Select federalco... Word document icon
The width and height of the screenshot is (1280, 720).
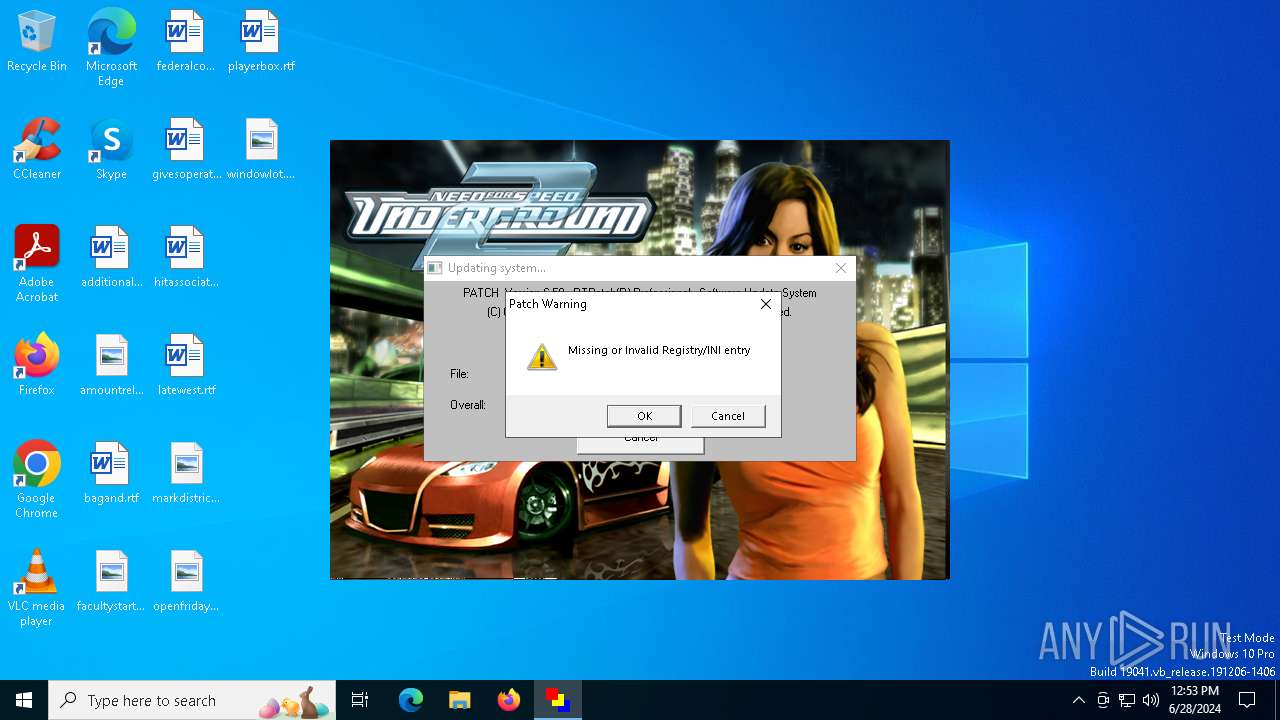pyautogui.click(x=185, y=42)
